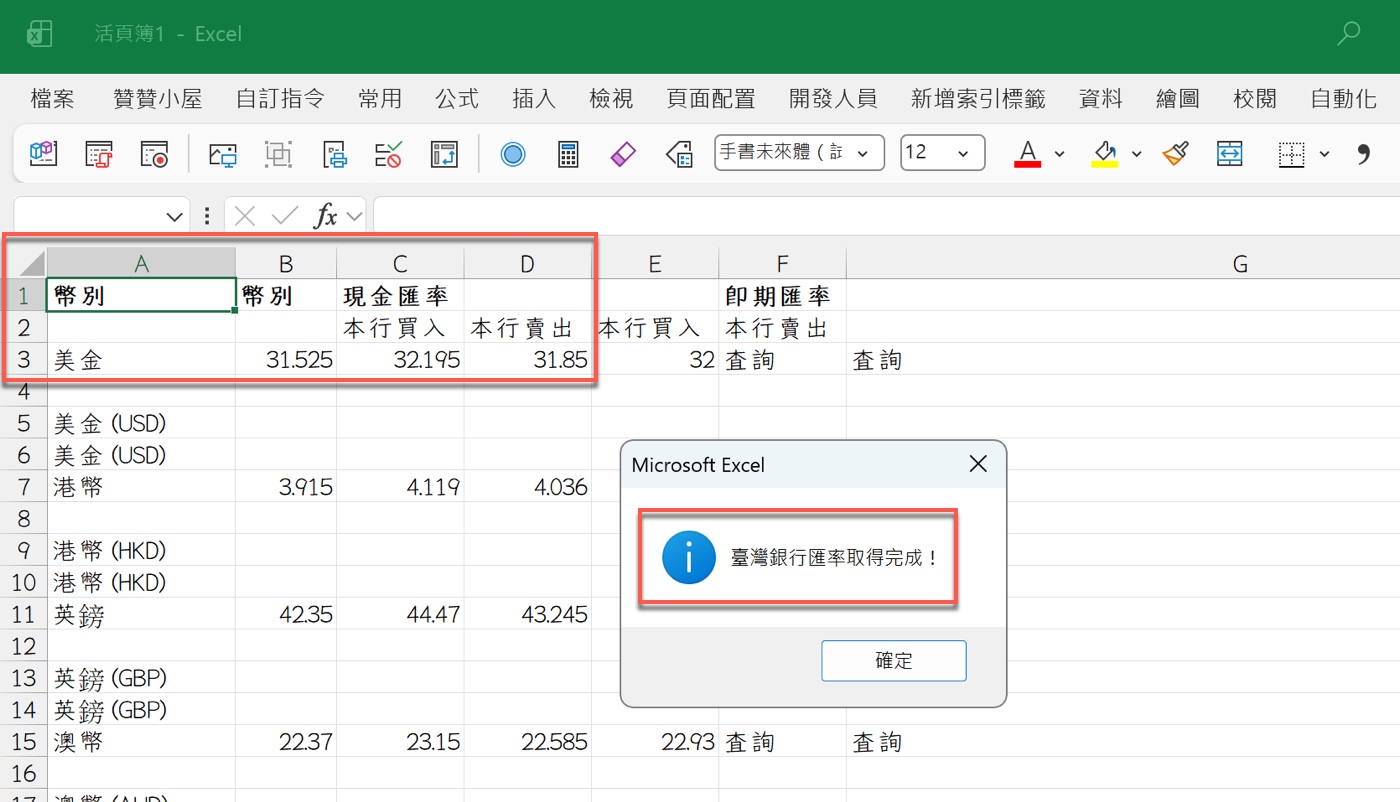Viewport: 1400px width, 802px height.
Task: Click the fx insert function icon
Action: [326, 215]
